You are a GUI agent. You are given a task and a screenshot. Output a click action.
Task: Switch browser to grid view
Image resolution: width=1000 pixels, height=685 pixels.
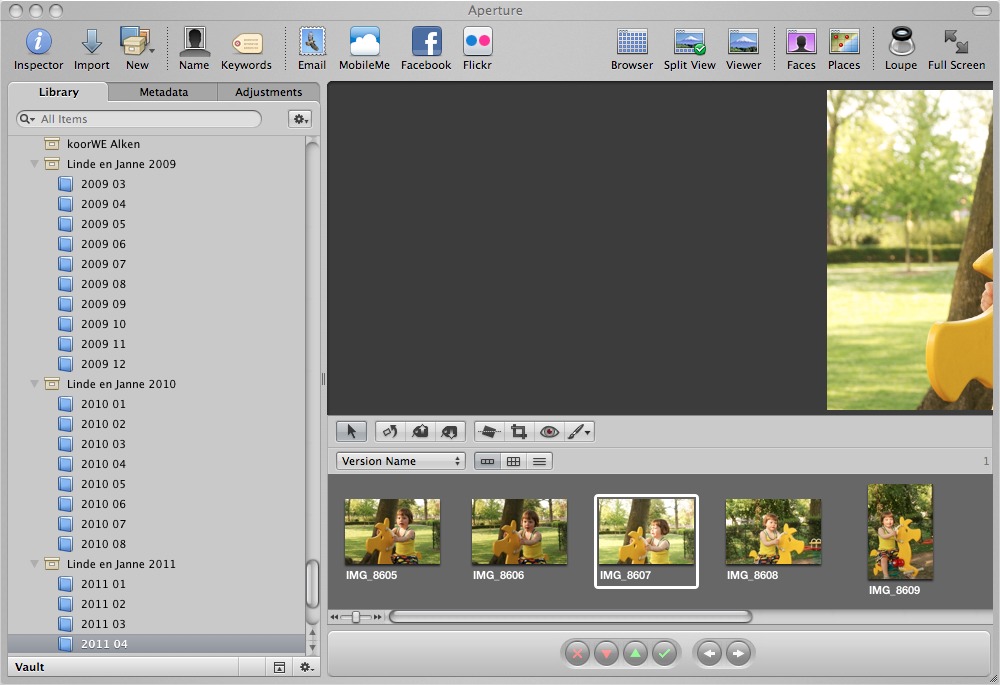tap(513, 461)
